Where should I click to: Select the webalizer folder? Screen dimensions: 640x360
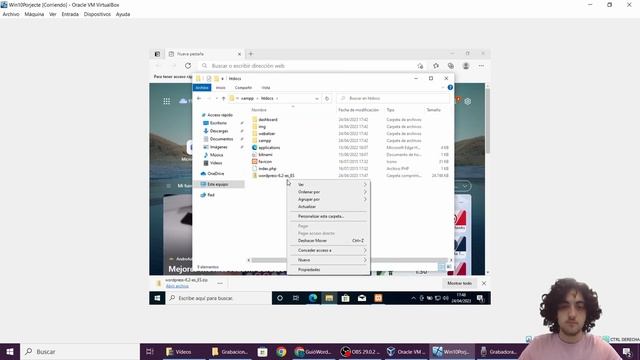267,133
